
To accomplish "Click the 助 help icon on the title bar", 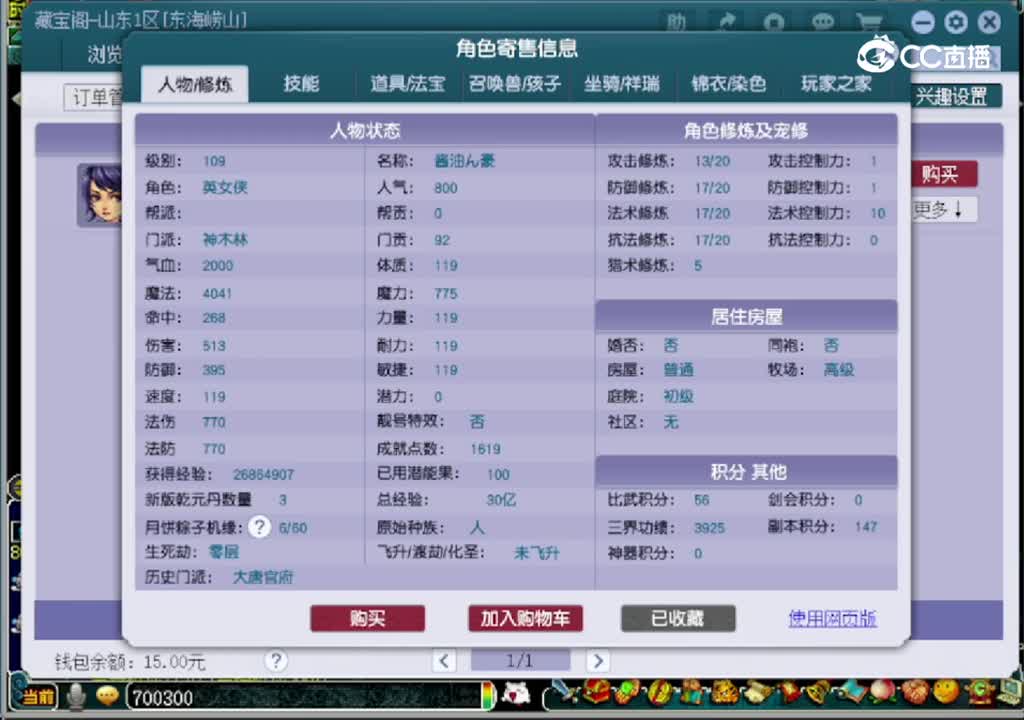I will point(677,22).
